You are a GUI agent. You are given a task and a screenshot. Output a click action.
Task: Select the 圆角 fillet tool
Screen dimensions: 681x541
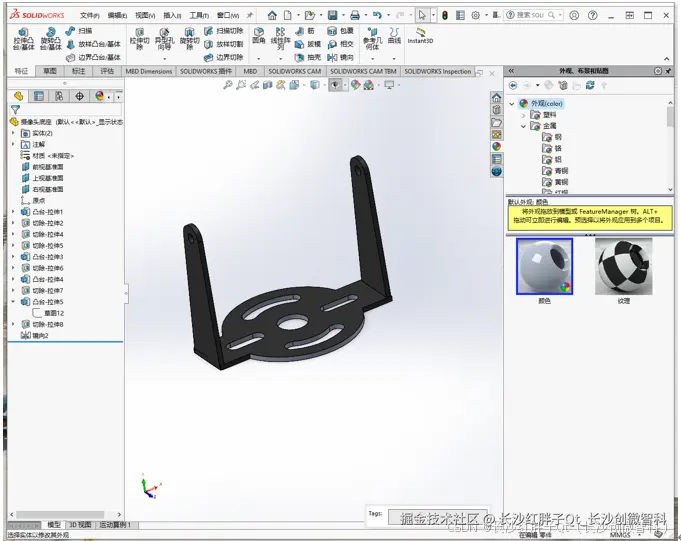pyautogui.click(x=259, y=36)
